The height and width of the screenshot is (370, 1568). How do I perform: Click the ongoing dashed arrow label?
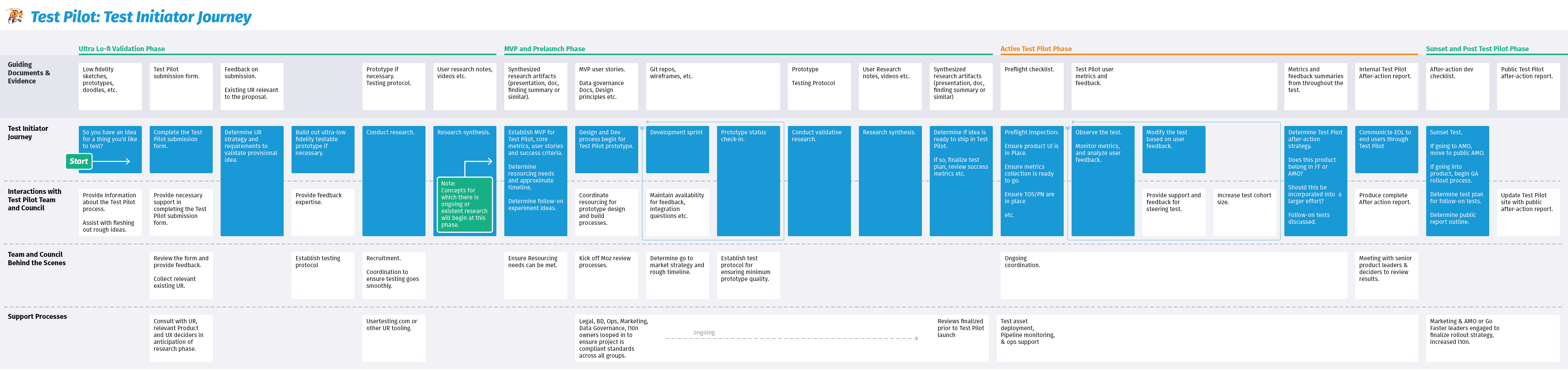pyautogui.click(x=704, y=332)
